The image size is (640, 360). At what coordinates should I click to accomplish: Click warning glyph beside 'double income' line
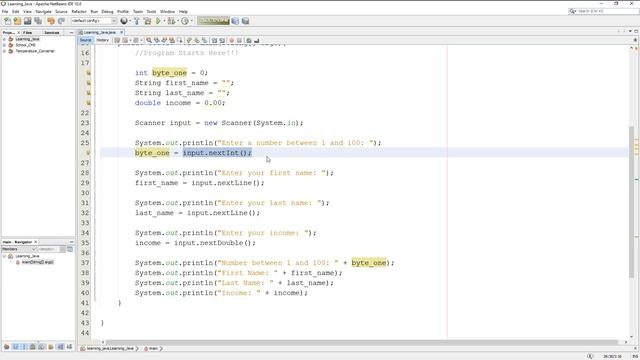tap(88, 103)
